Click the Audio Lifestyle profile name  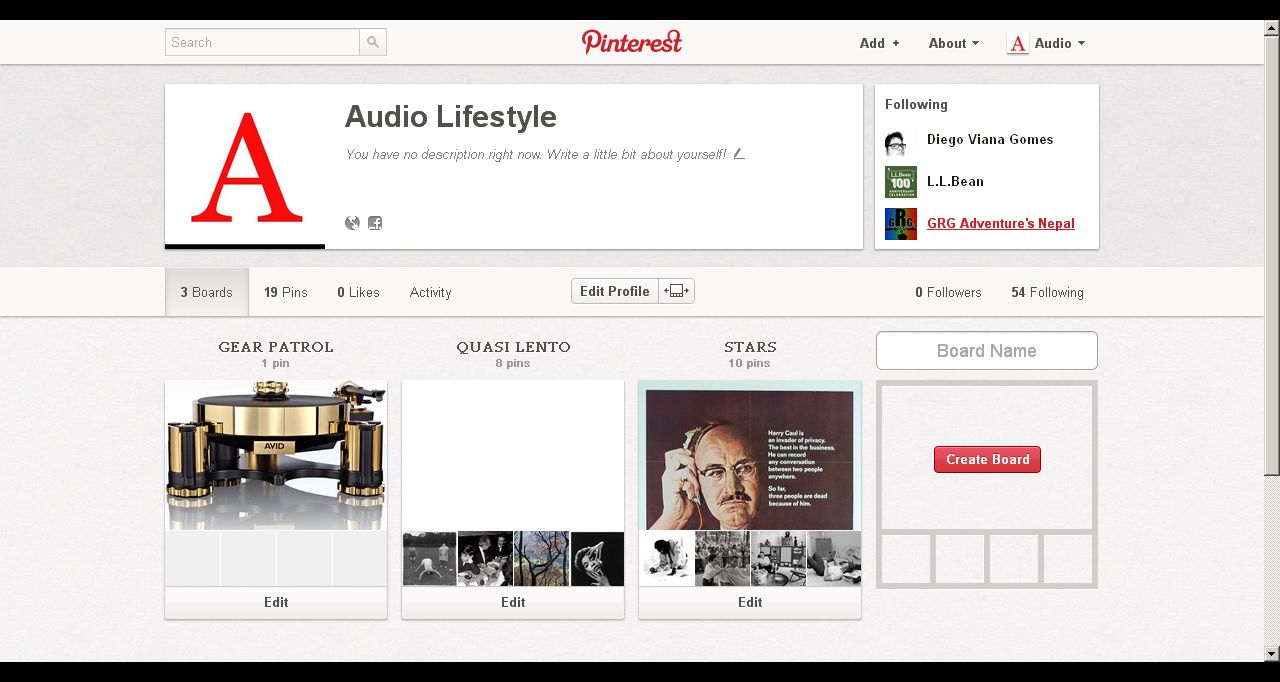tap(451, 116)
